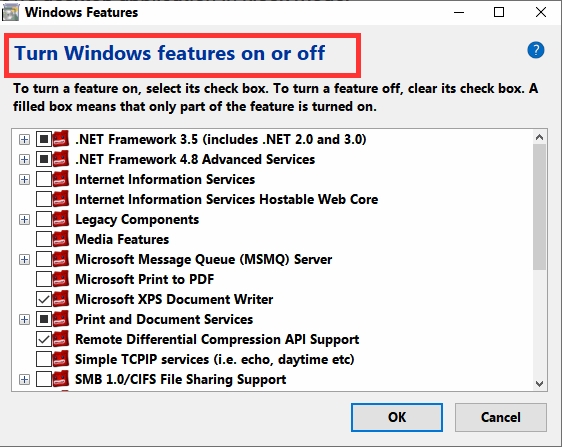Viewport: 563px width, 448px height.
Task: Select Internet Information Services Hostable Web Core text
Action: 227,199
